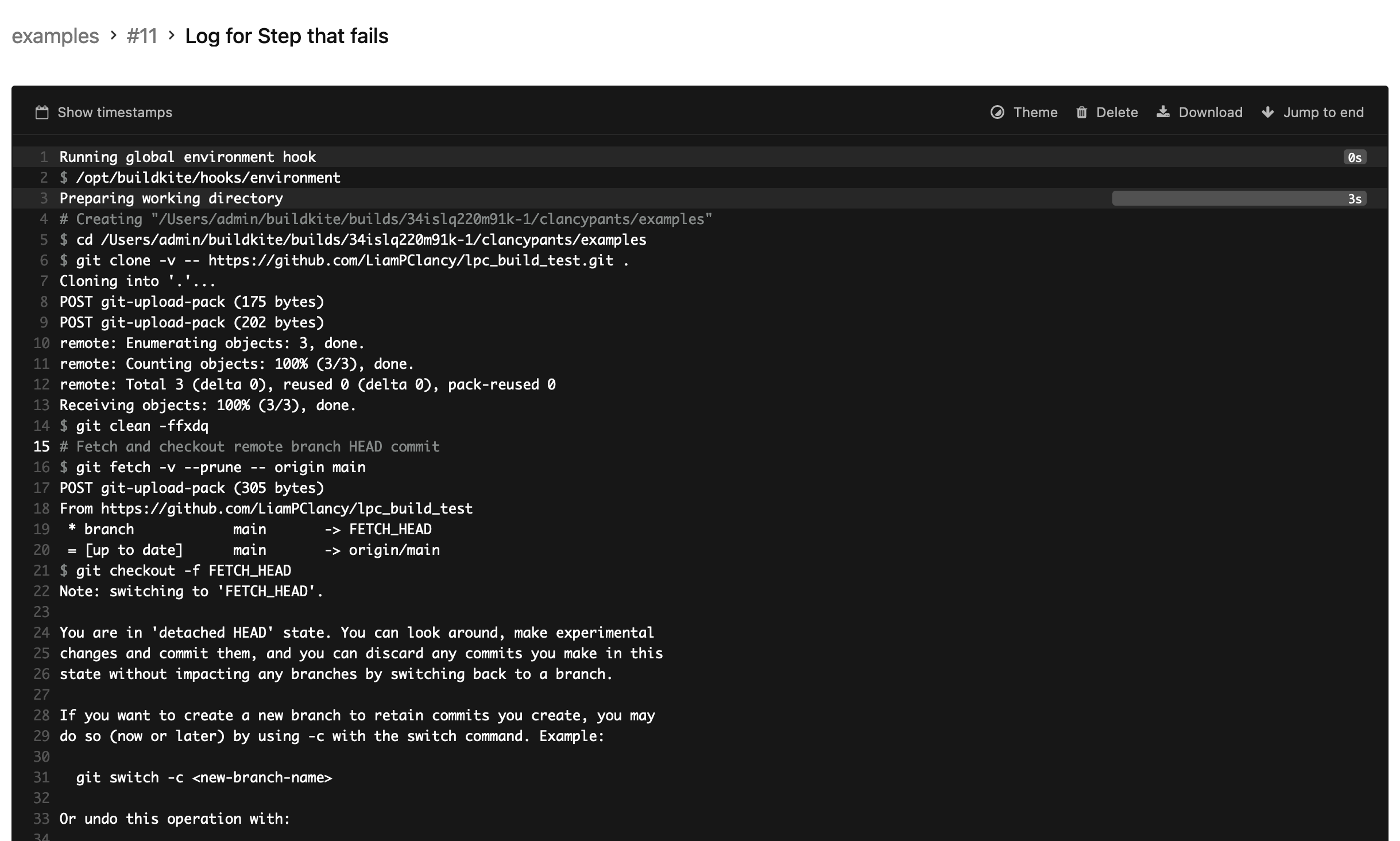Click the calendar icon beside Show timestamps
This screenshot has width=1400, height=841.
41,112
